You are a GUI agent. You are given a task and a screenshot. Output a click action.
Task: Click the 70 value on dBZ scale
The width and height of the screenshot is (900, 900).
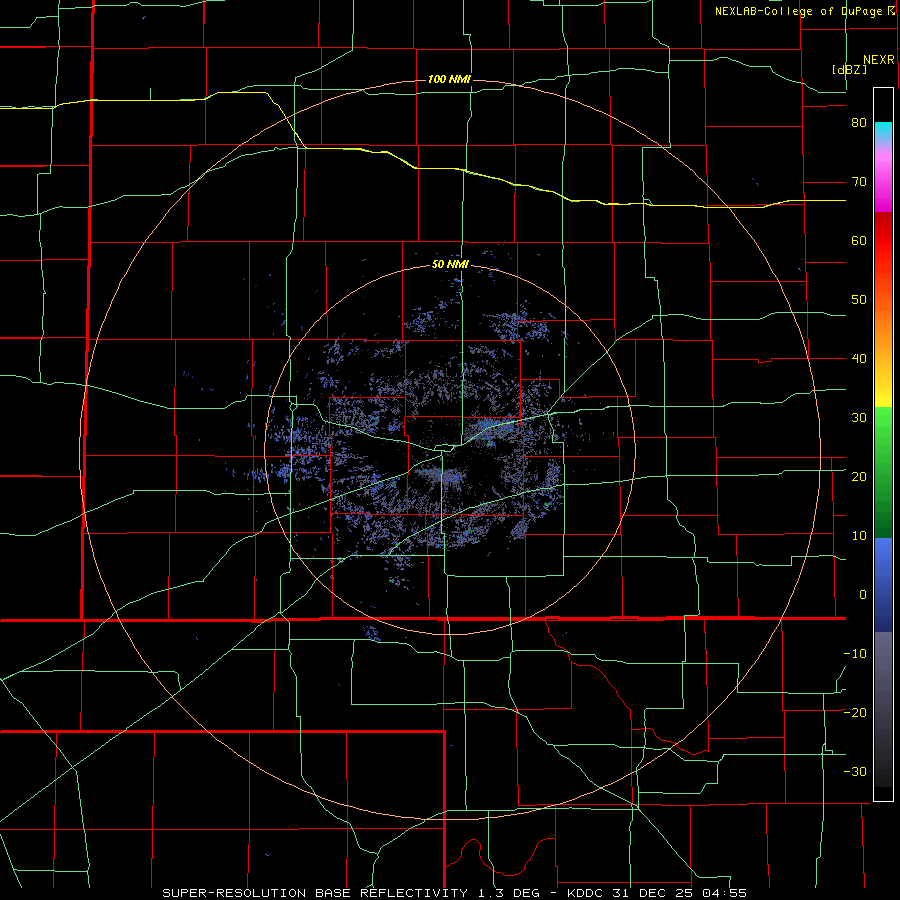859,182
